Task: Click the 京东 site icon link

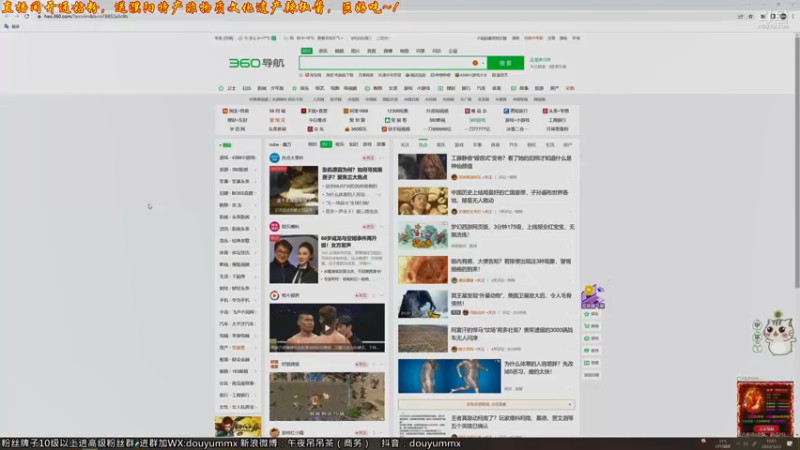Action: click(x=316, y=129)
